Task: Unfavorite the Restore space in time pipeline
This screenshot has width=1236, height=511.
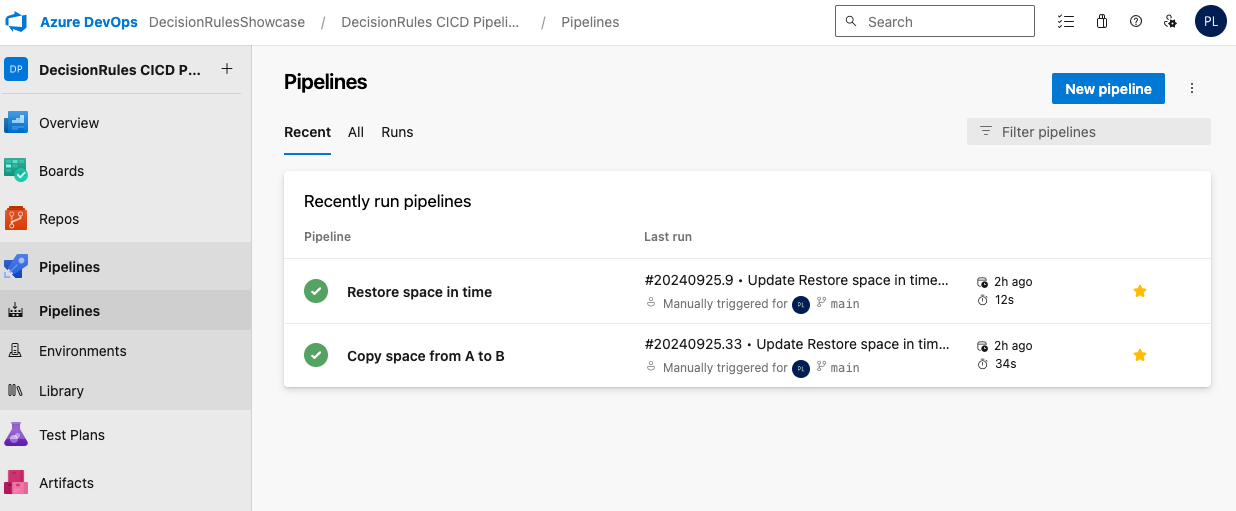Action: pos(1139,291)
